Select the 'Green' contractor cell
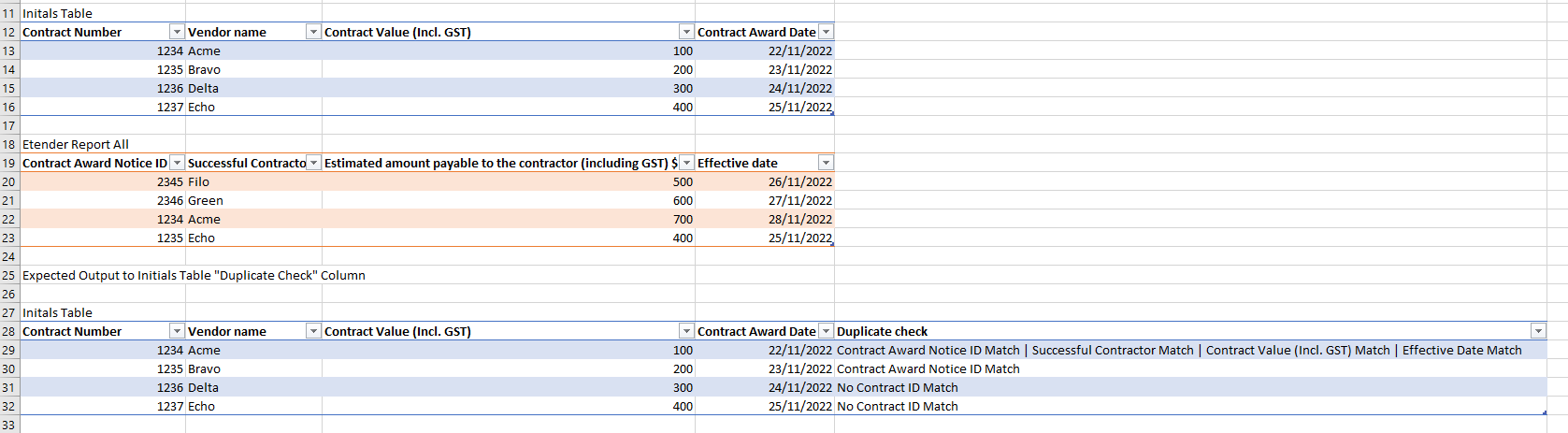The height and width of the screenshot is (433, 1568). pyautogui.click(x=253, y=200)
